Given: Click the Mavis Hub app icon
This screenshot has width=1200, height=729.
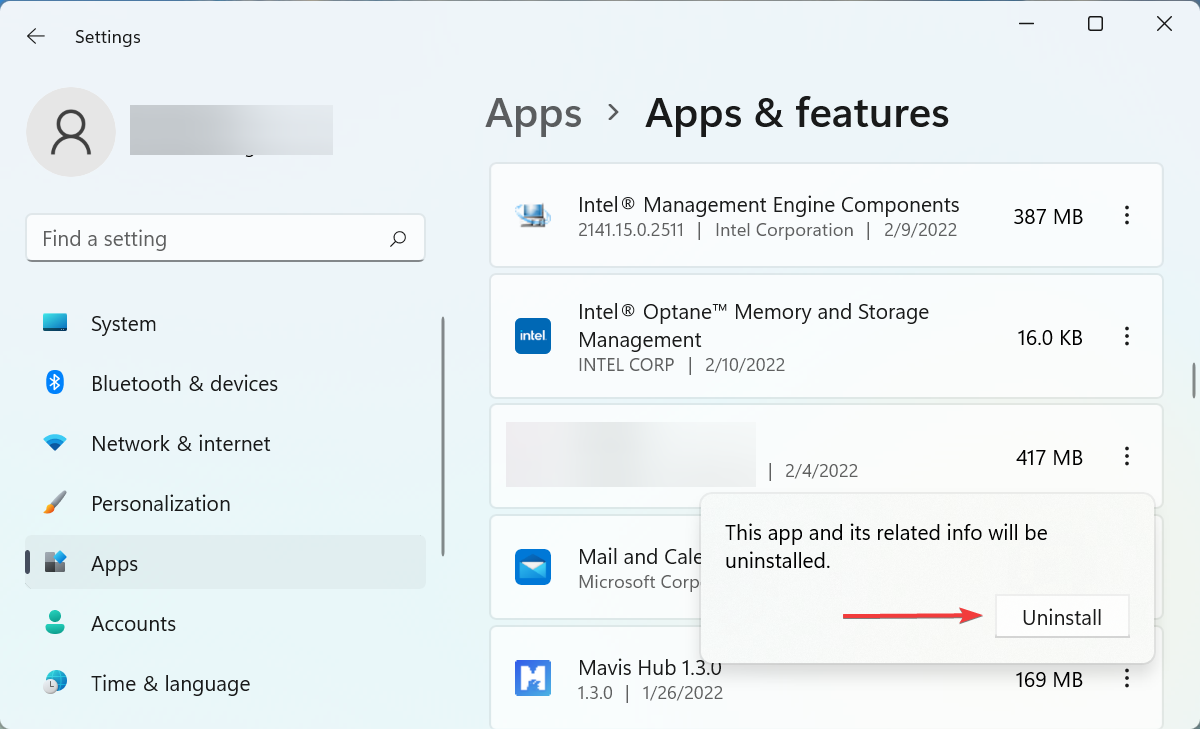Looking at the screenshot, I should pyautogui.click(x=533, y=678).
